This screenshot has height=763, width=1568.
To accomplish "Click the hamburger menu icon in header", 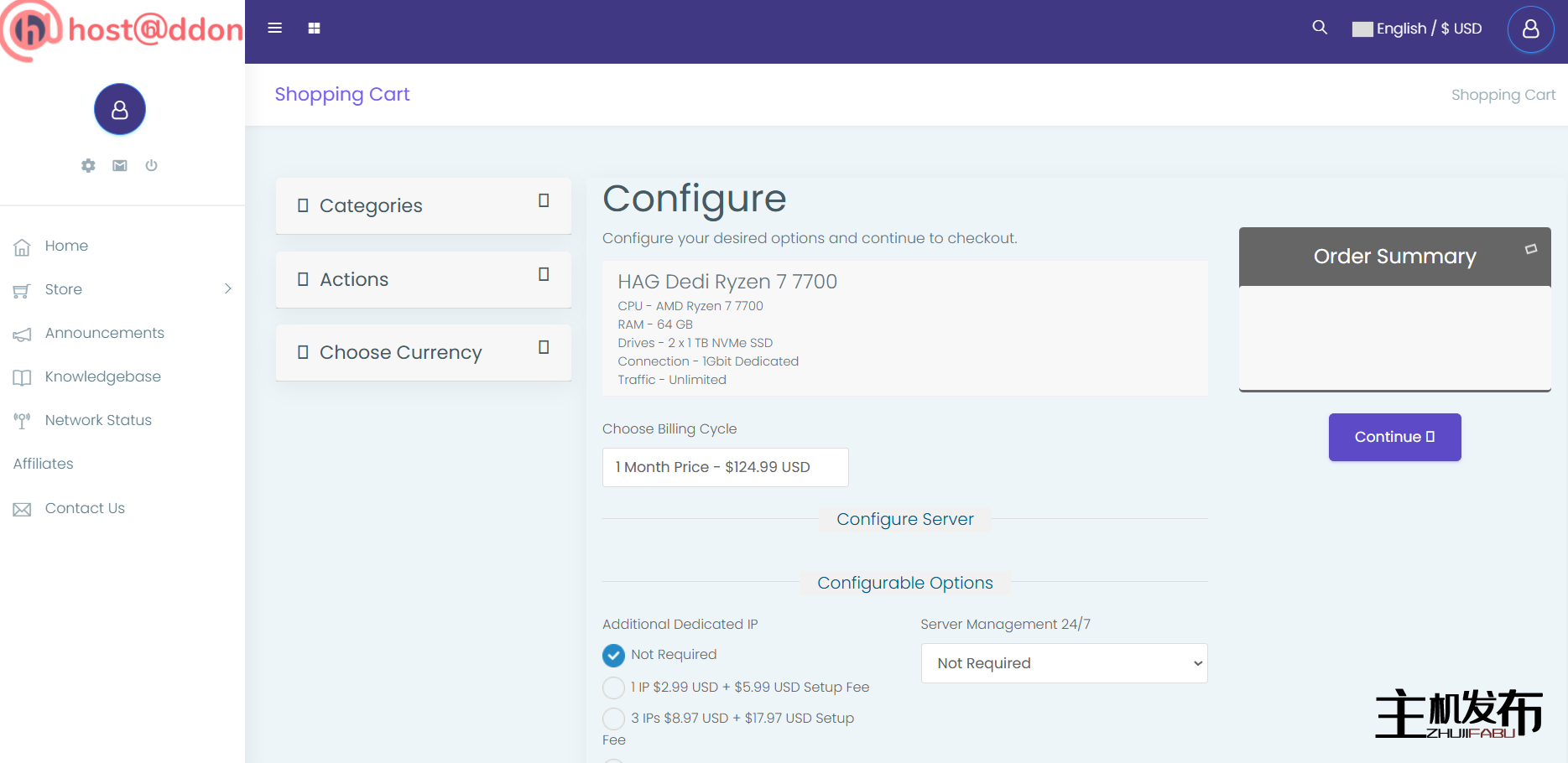I will click(274, 29).
